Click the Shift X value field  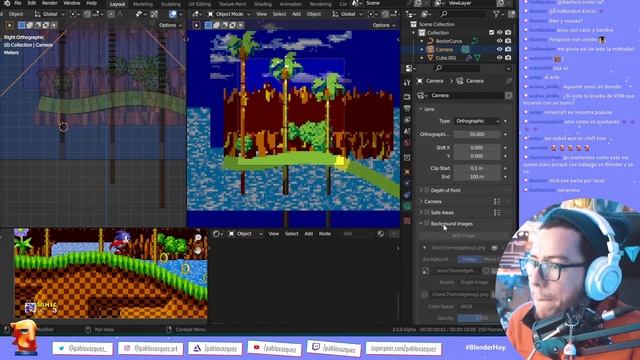pyautogui.click(x=477, y=147)
